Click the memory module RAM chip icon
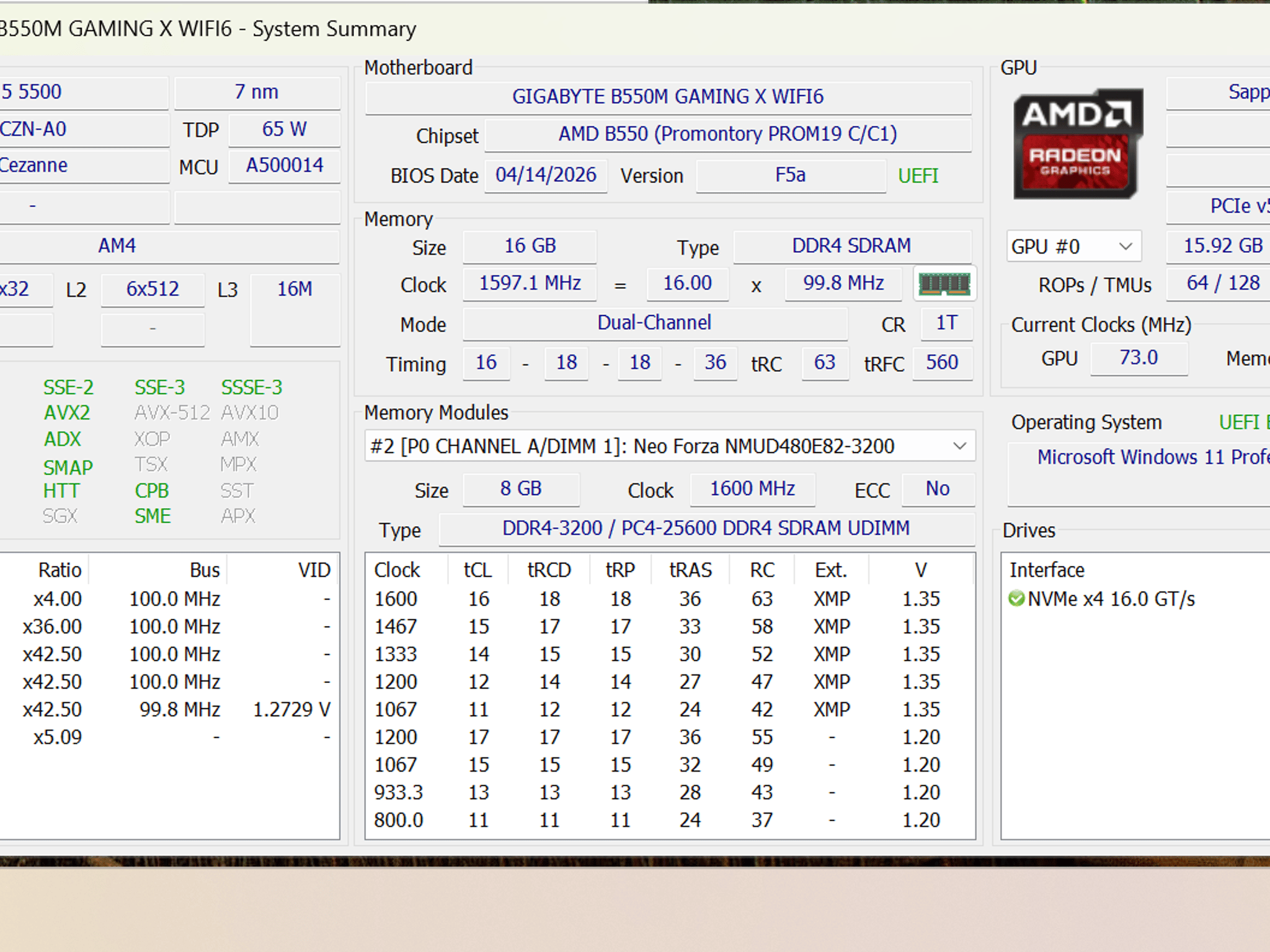The height and width of the screenshot is (952, 1270). (x=944, y=284)
